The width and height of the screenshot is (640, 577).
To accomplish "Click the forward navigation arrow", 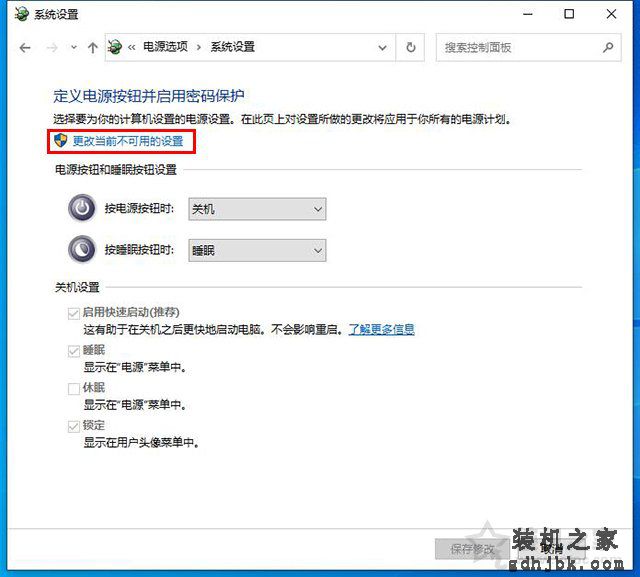I will [x=52, y=48].
